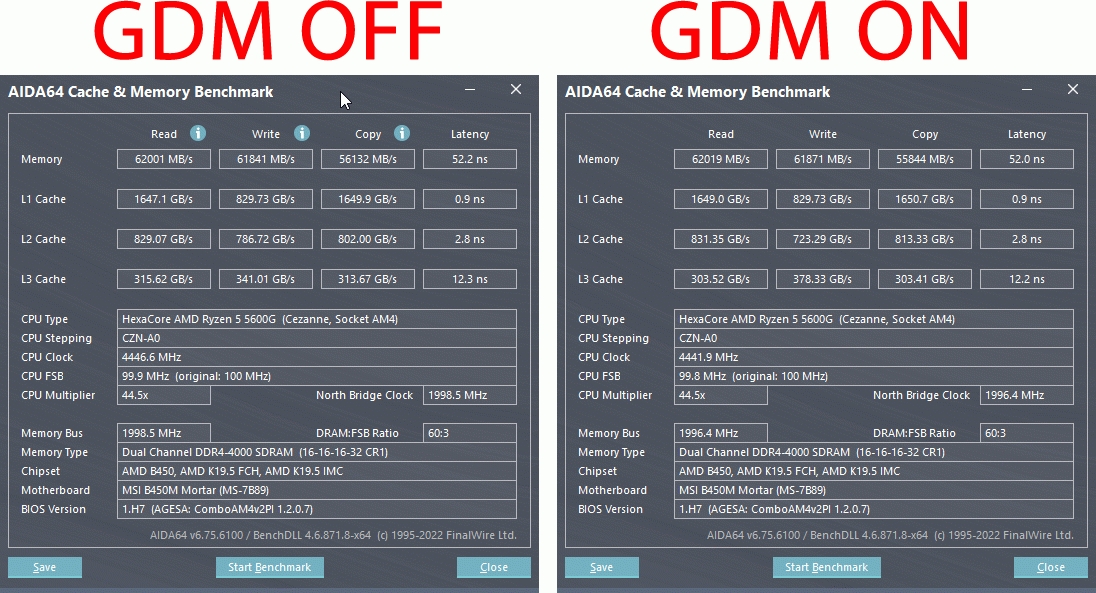Screen dimensions: 1096x593
Task: Select Memory Read value 62001 MB/s
Action: [164, 159]
